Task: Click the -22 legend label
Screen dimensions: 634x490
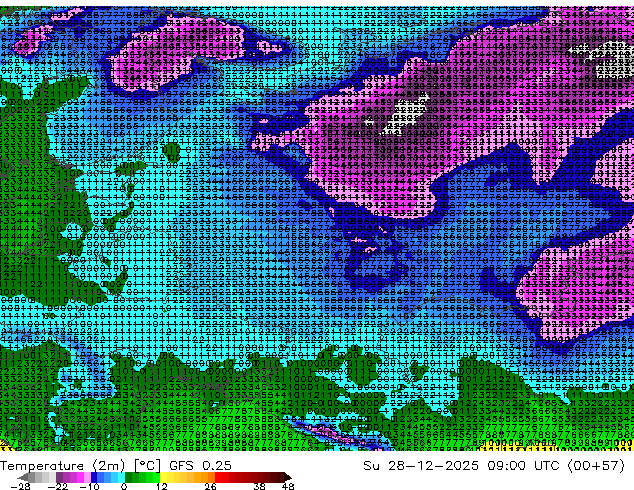Action: pos(58,486)
